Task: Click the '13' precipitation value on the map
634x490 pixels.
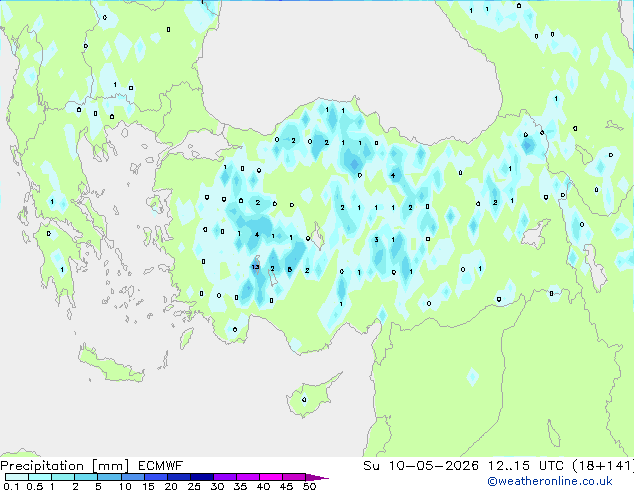Action: 255,267
